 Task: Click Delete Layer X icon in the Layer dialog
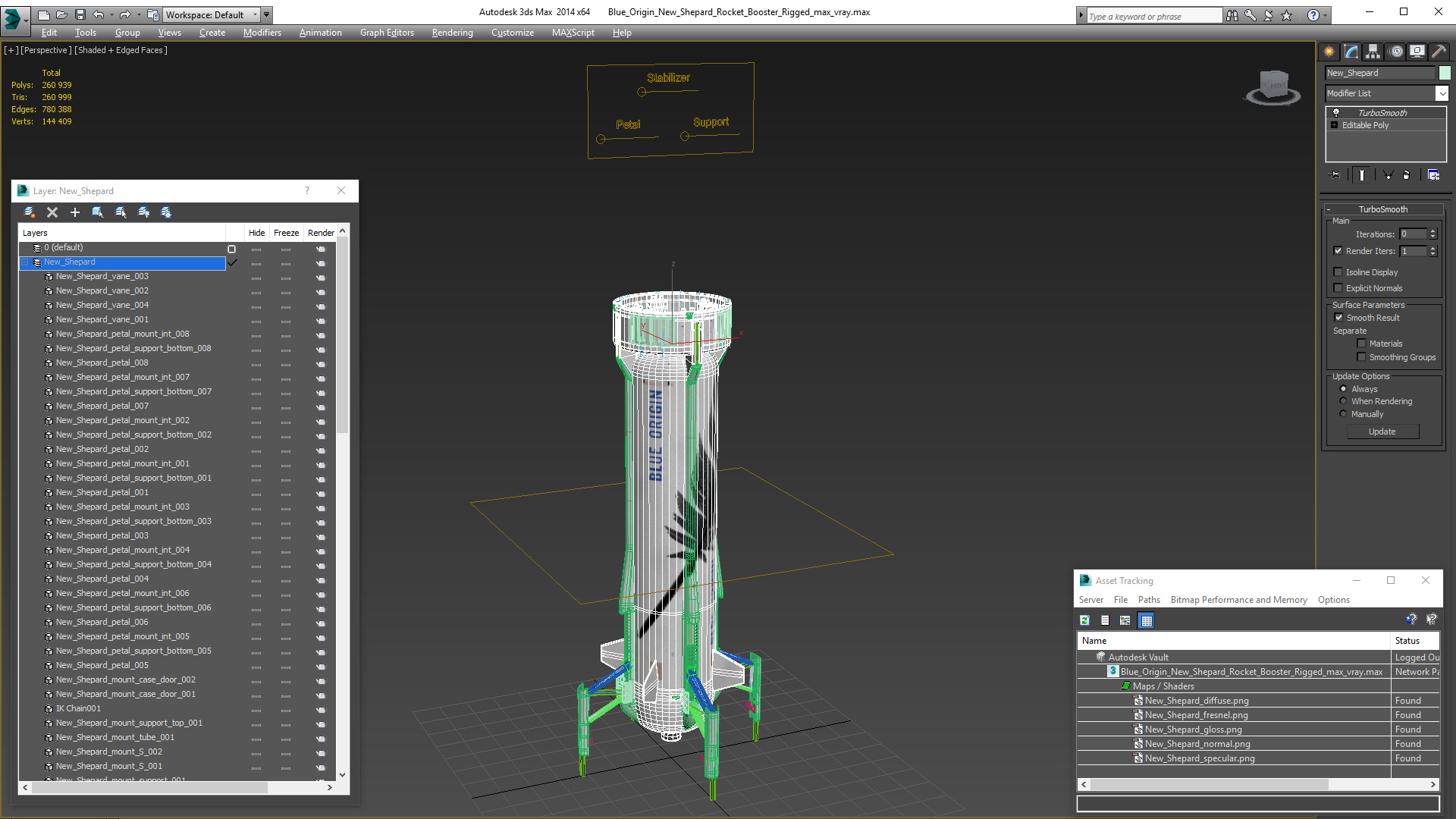click(x=52, y=212)
